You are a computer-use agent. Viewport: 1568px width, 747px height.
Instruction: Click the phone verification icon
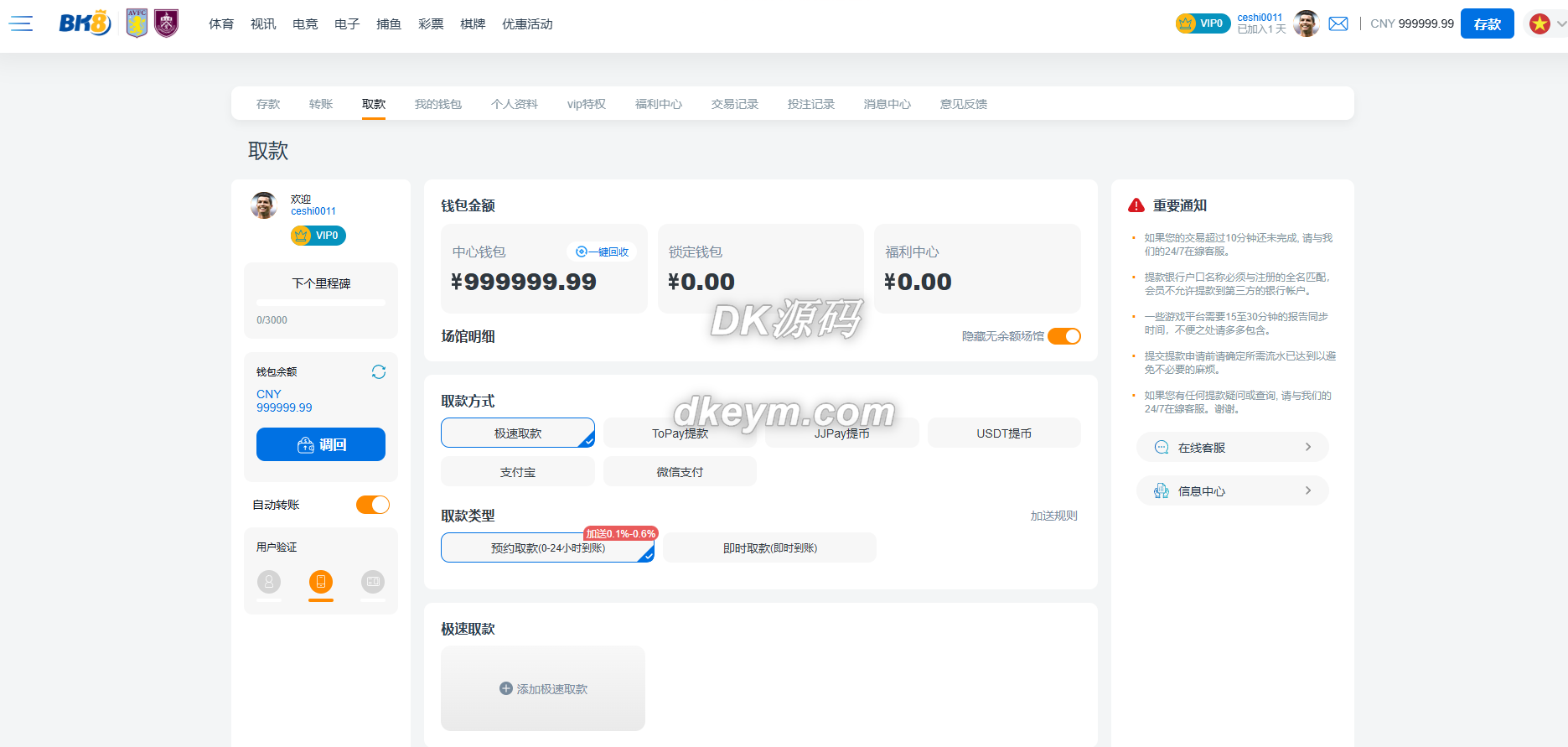point(321,581)
